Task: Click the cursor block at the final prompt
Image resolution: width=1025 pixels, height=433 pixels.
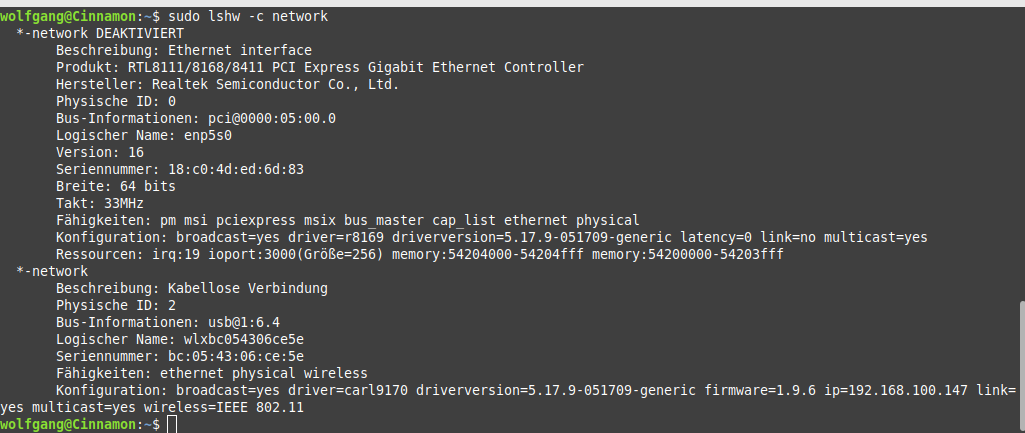Action: coord(172,425)
